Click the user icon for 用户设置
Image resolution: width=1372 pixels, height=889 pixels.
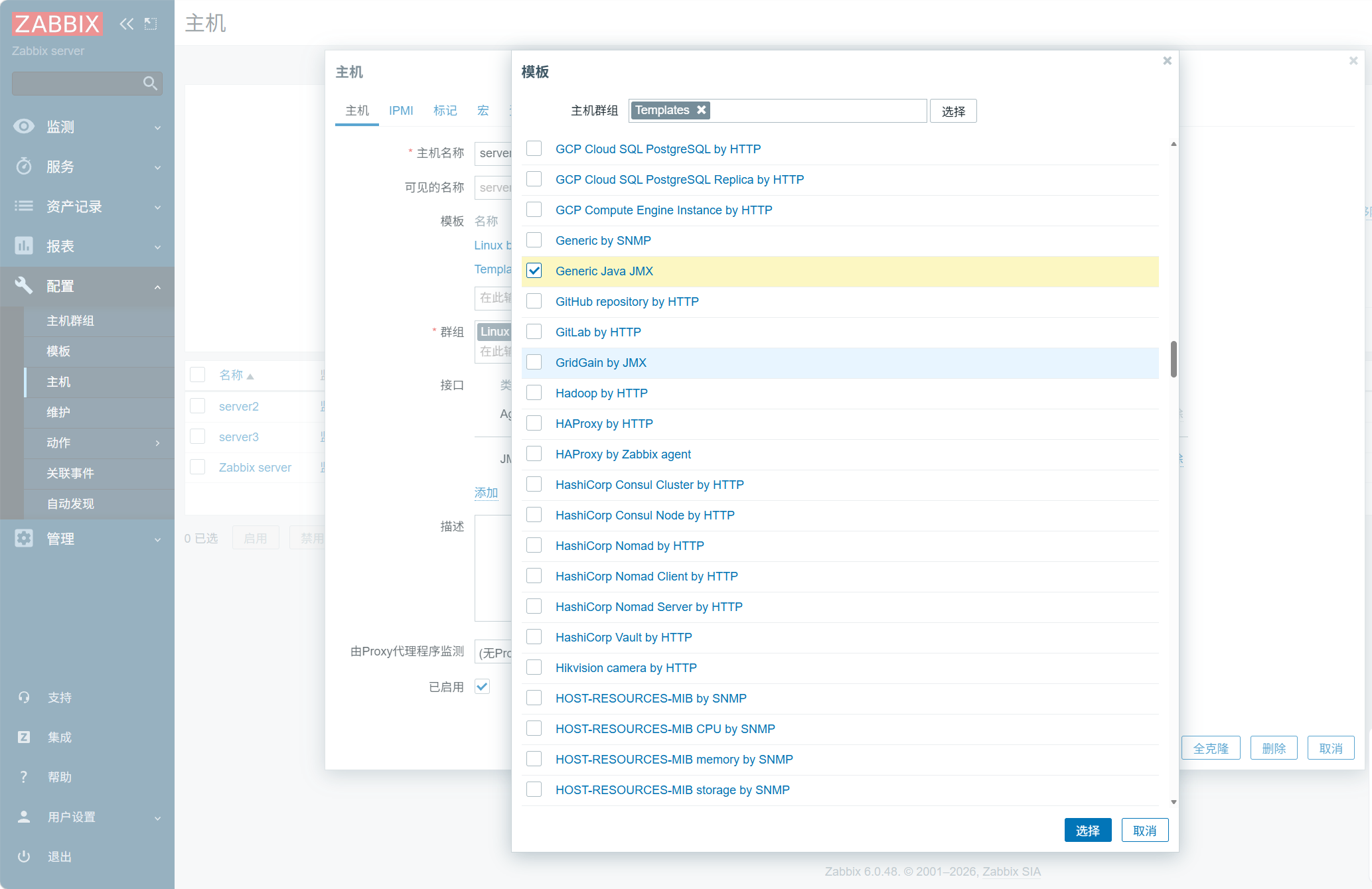(x=24, y=817)
